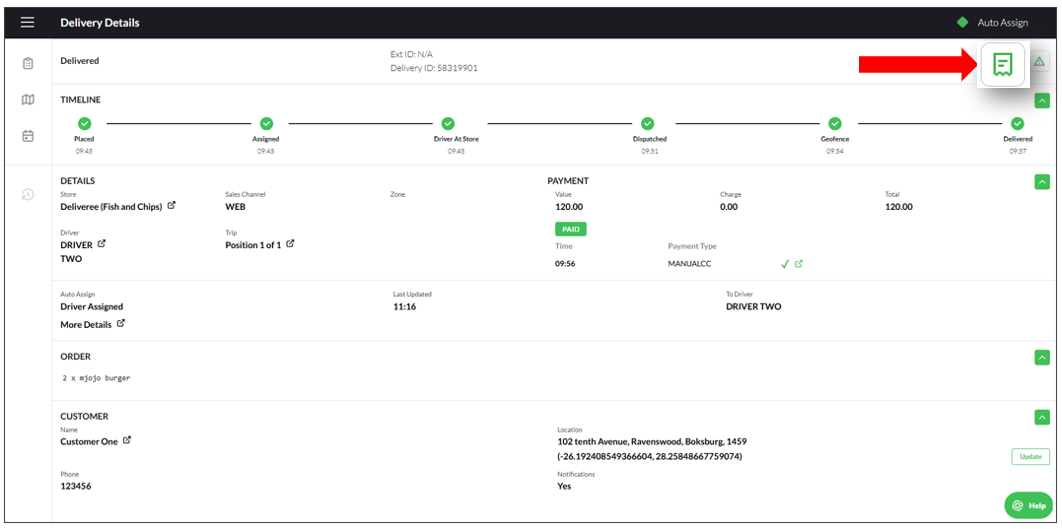Open the More Details external link icon
Screen dimensions: 1062x529
pyautogui.click(x=121, y=323)
